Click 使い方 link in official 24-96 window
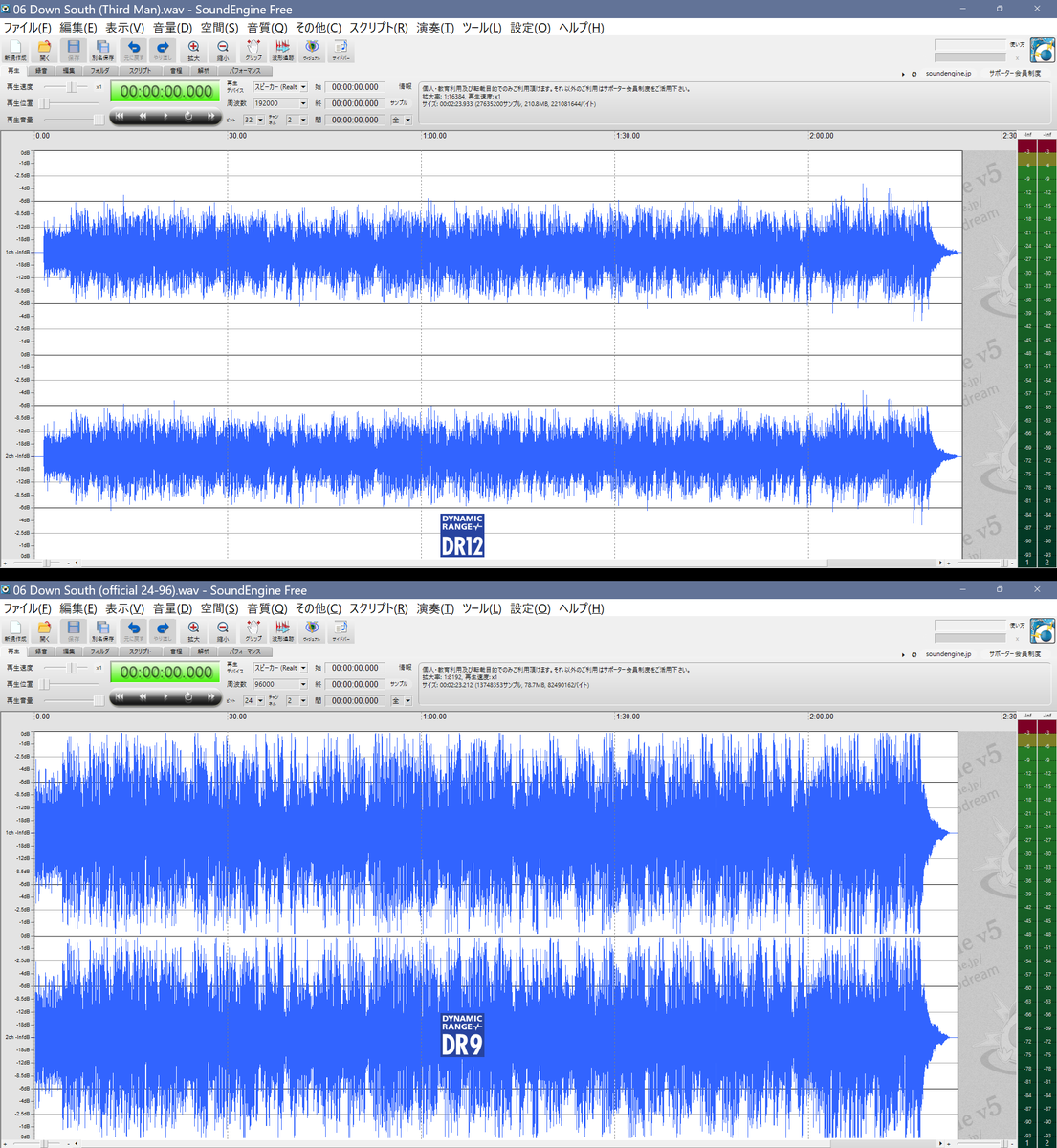 tap(1017, 626)
